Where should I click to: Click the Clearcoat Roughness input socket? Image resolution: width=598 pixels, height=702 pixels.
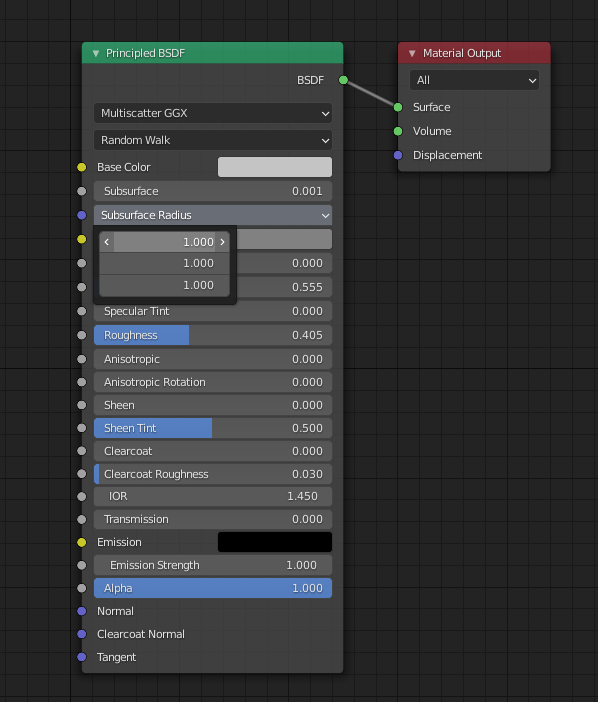tap(81, 474)
